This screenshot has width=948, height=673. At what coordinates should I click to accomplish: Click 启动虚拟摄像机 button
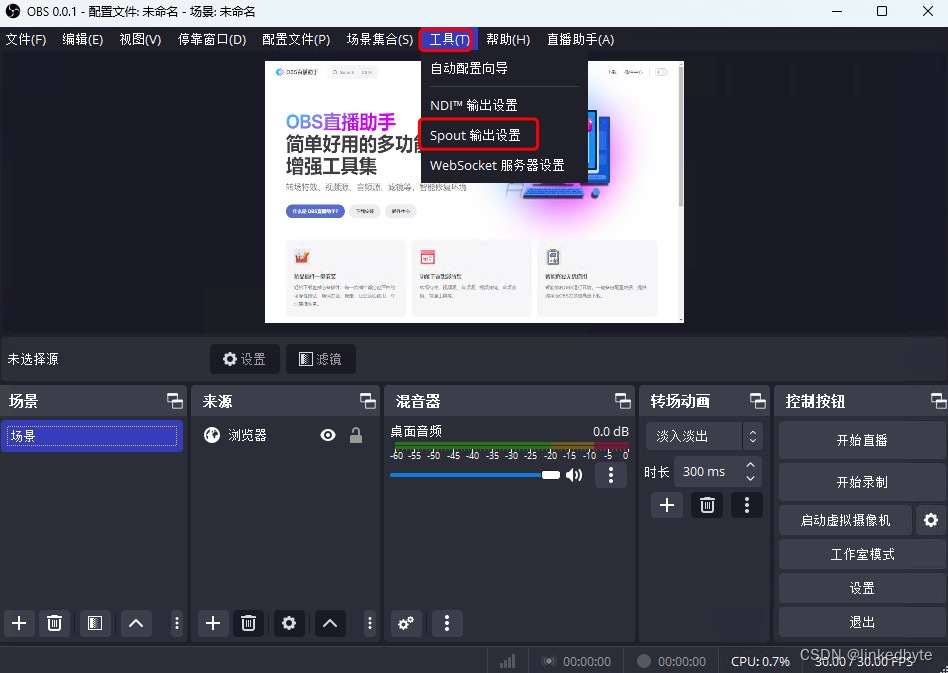point(845,520)
